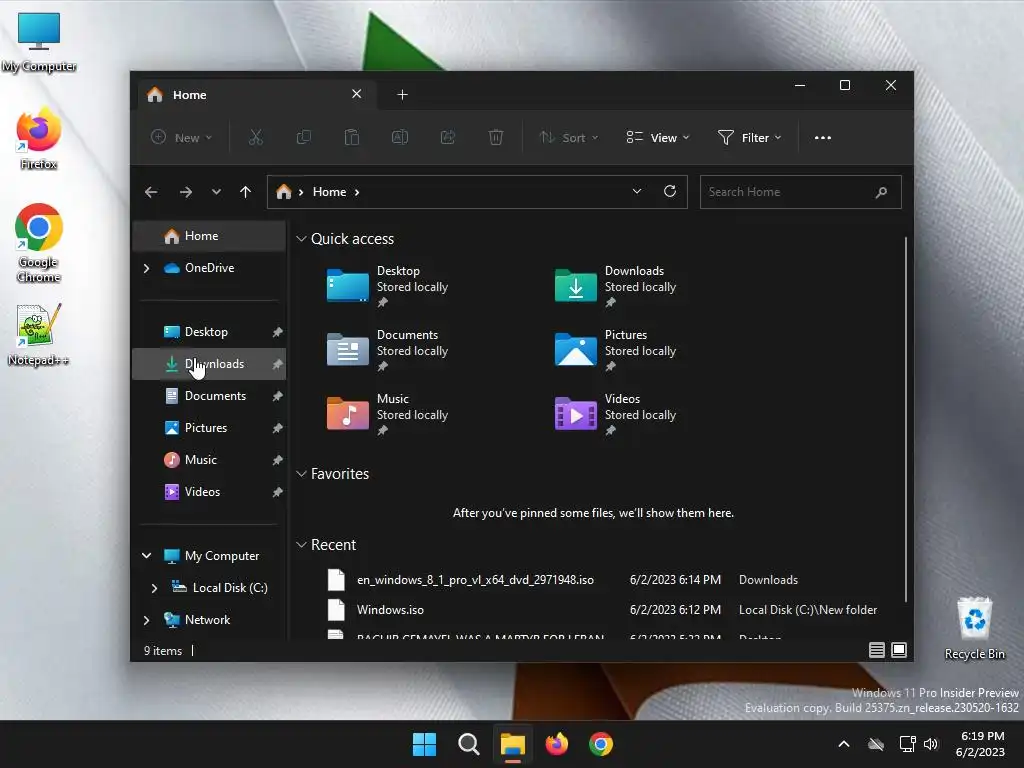Show hidden icons tray chevron
This screenshot has width=1024, height=768.
(844, 744)
